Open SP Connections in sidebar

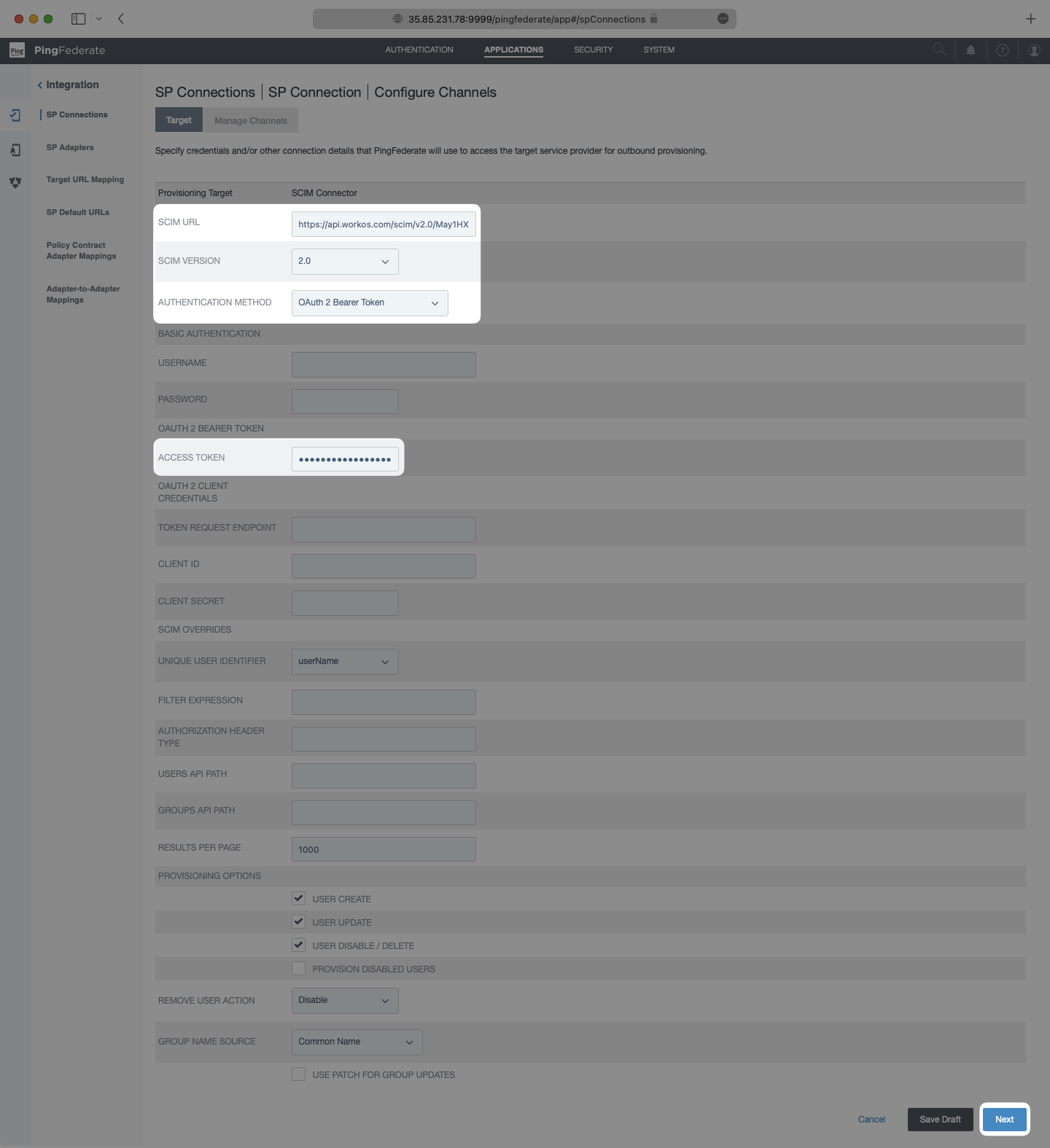[x=77, y=114]
